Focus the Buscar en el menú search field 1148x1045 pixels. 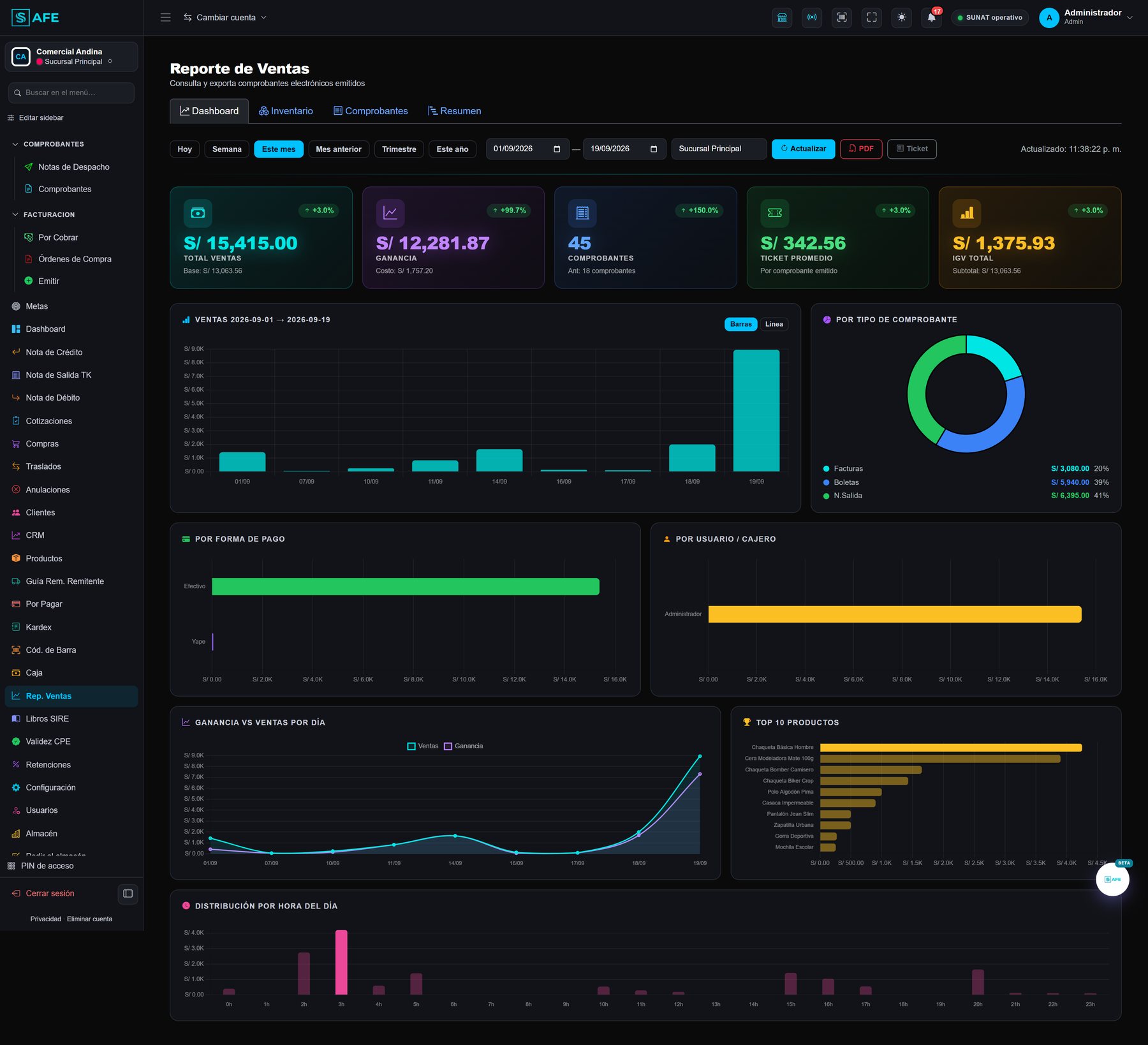(x=71, y=93)
